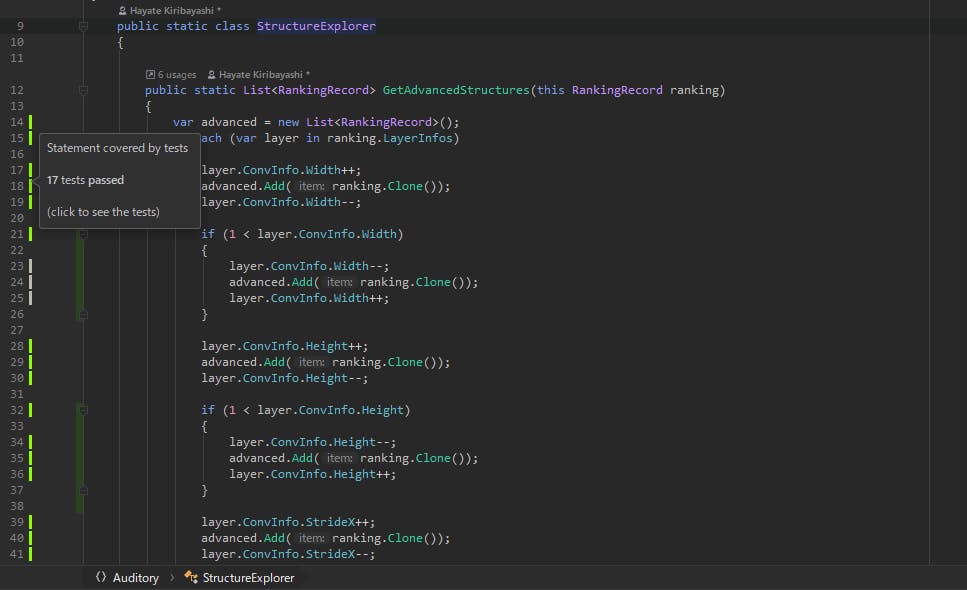Click green coverage marker on line 39
The image size is (967, 590).
coord(31,523)
